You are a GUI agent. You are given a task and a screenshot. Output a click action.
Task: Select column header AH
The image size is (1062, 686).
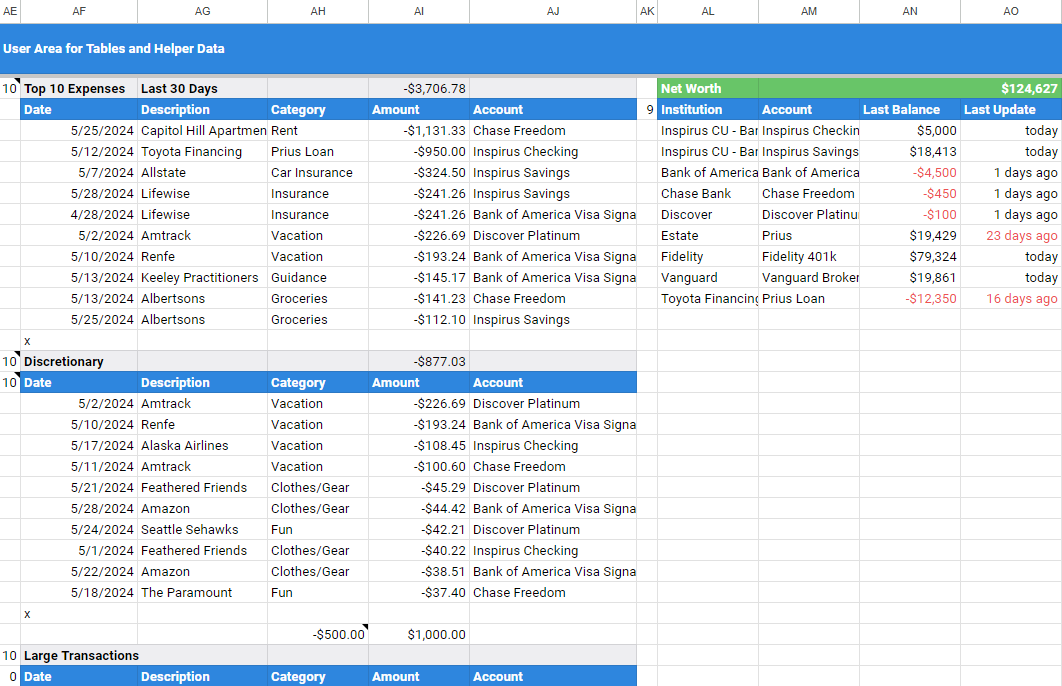click(x=318, y=11)
